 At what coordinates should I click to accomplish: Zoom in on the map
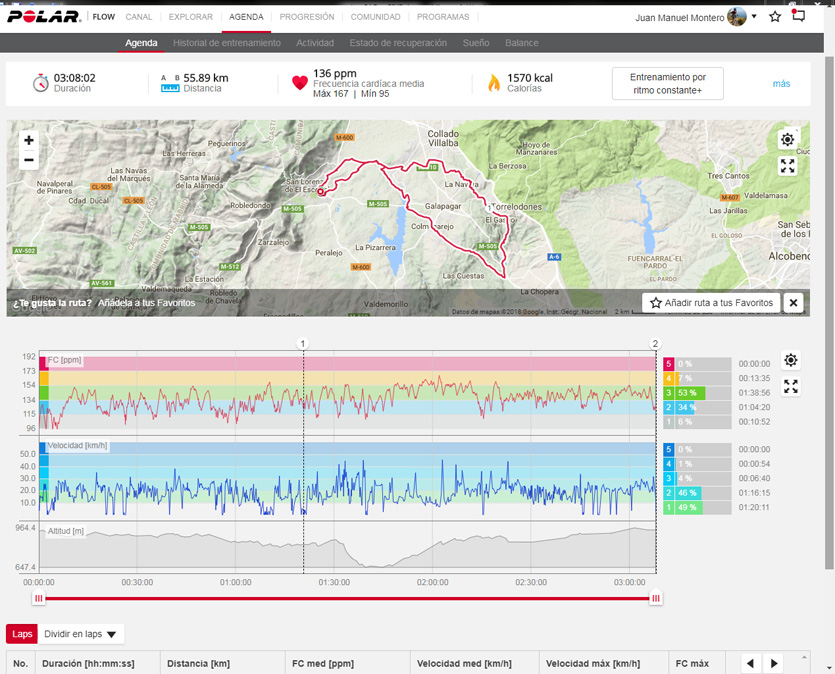tap(29, 140)
